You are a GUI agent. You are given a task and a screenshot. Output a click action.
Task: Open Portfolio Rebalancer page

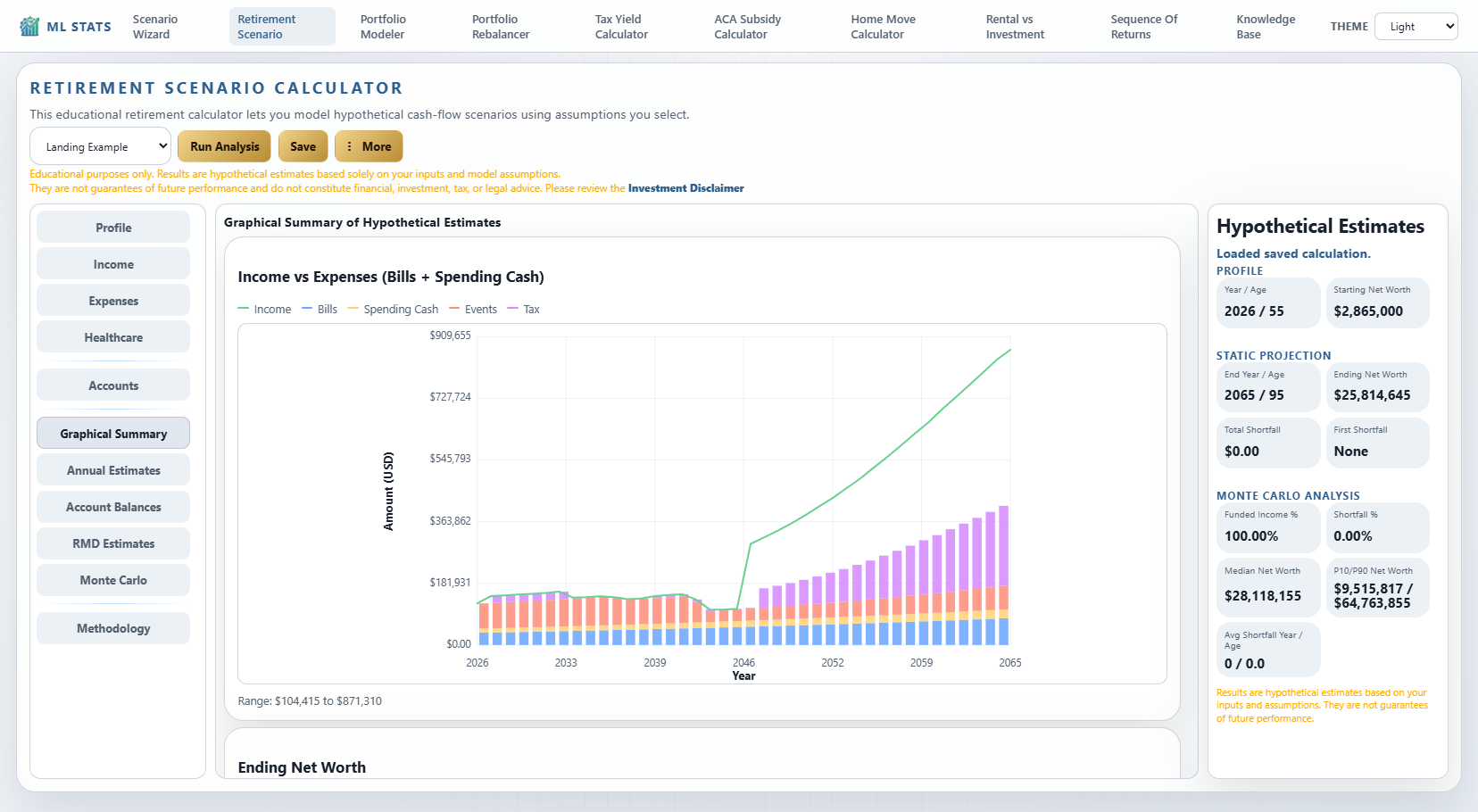point(501,27)
